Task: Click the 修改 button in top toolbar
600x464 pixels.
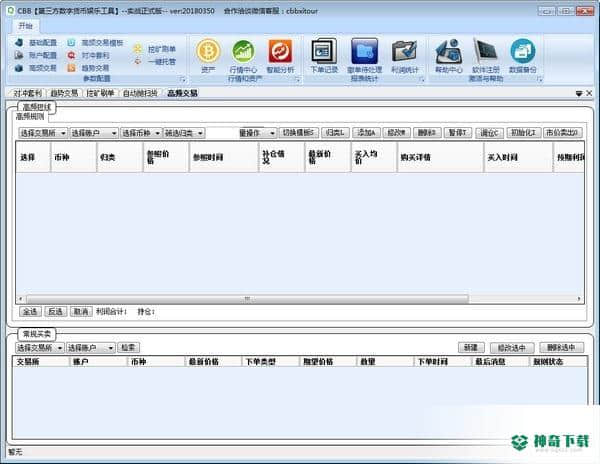Action: [x=396, y=133]
